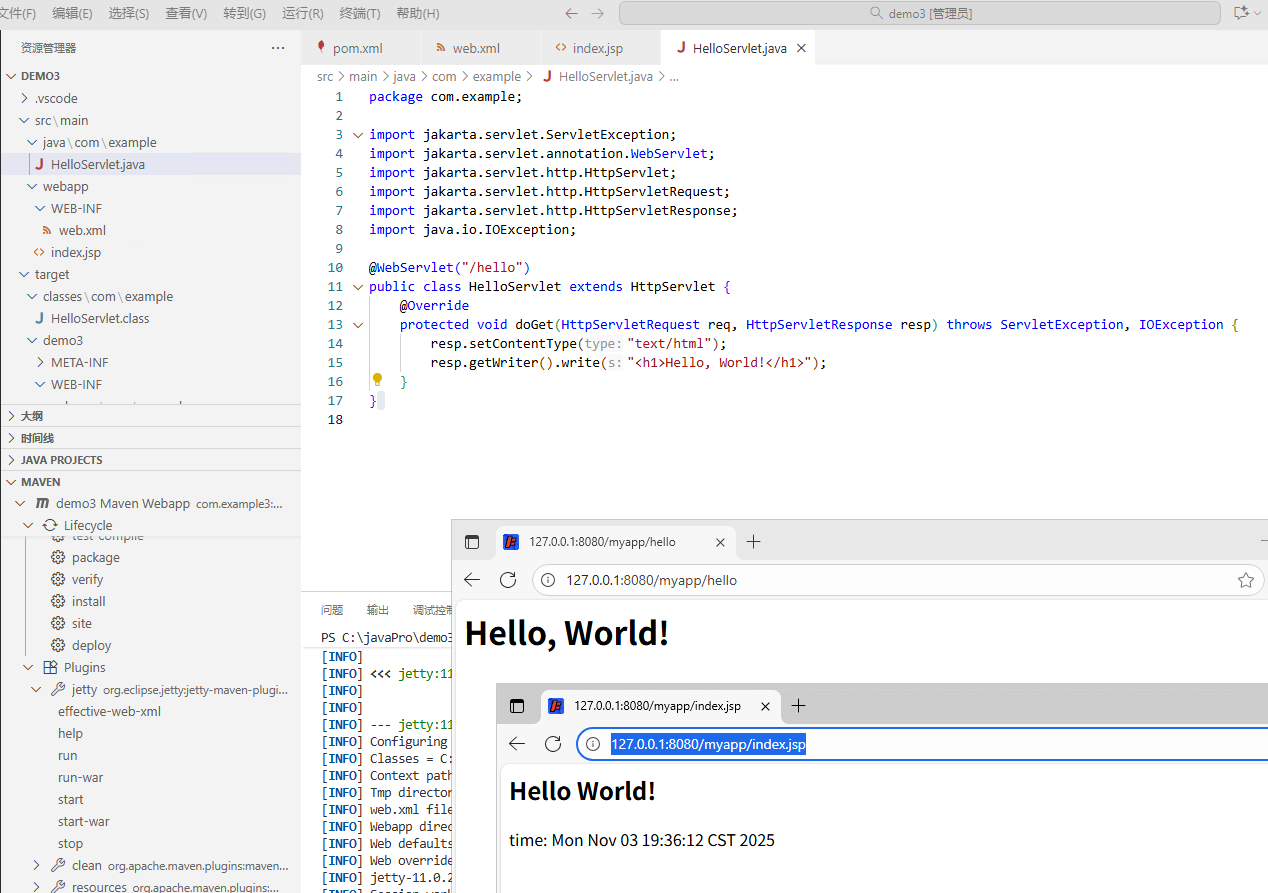Open the 终端(T) menu
Viewport: 1268px width, 893px height.
(x=360, y=13)
